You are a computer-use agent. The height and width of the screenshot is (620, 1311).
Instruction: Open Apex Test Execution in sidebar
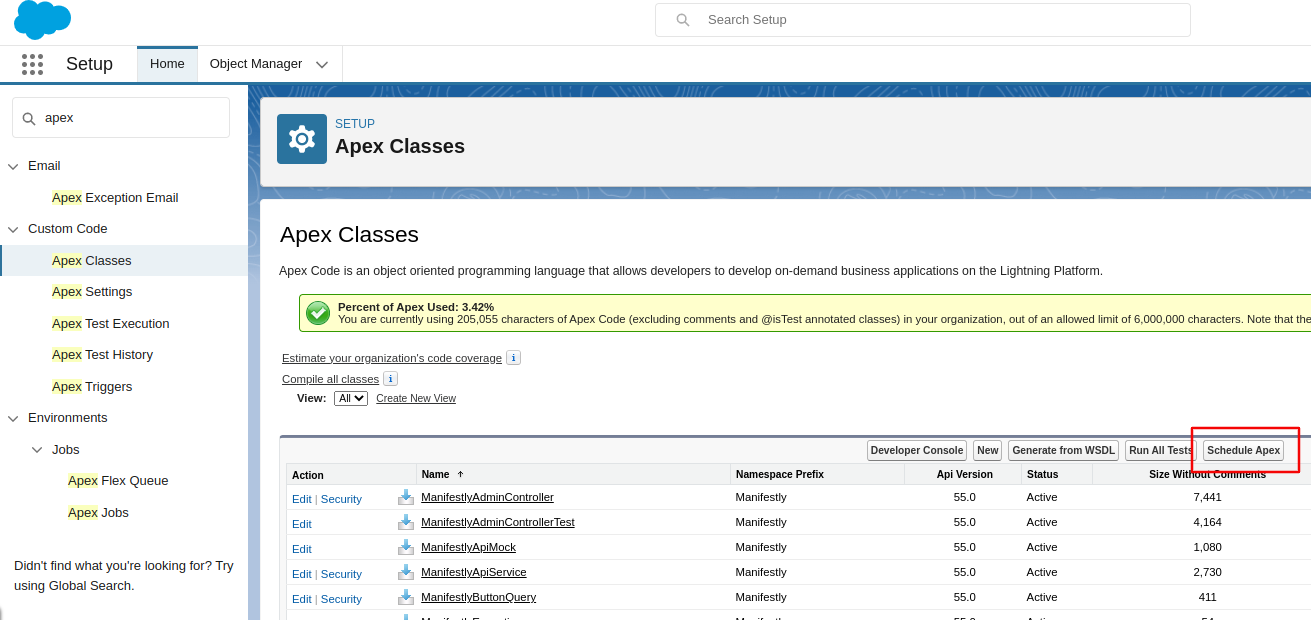click(x=111, y=324)
